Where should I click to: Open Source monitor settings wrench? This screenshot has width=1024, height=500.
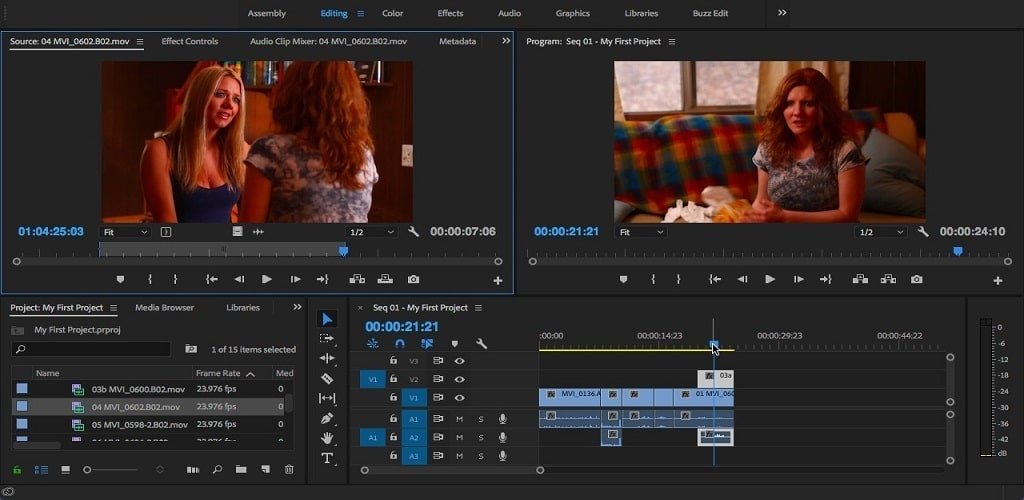coord(413,232)
